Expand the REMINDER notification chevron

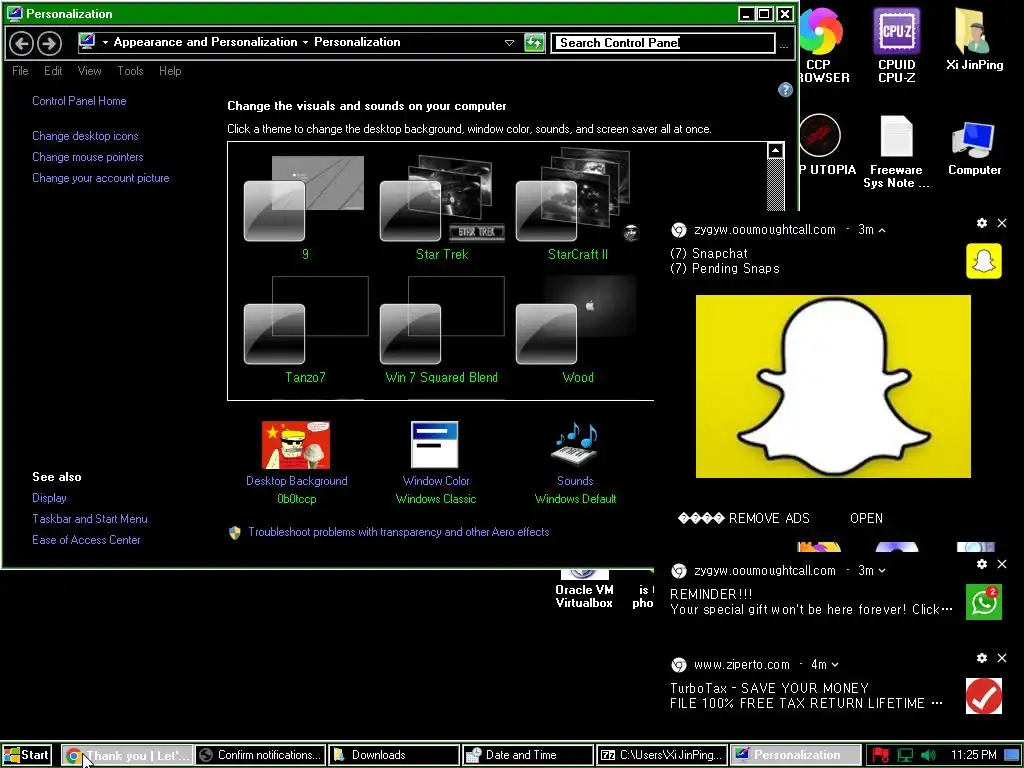coord(882,571)
